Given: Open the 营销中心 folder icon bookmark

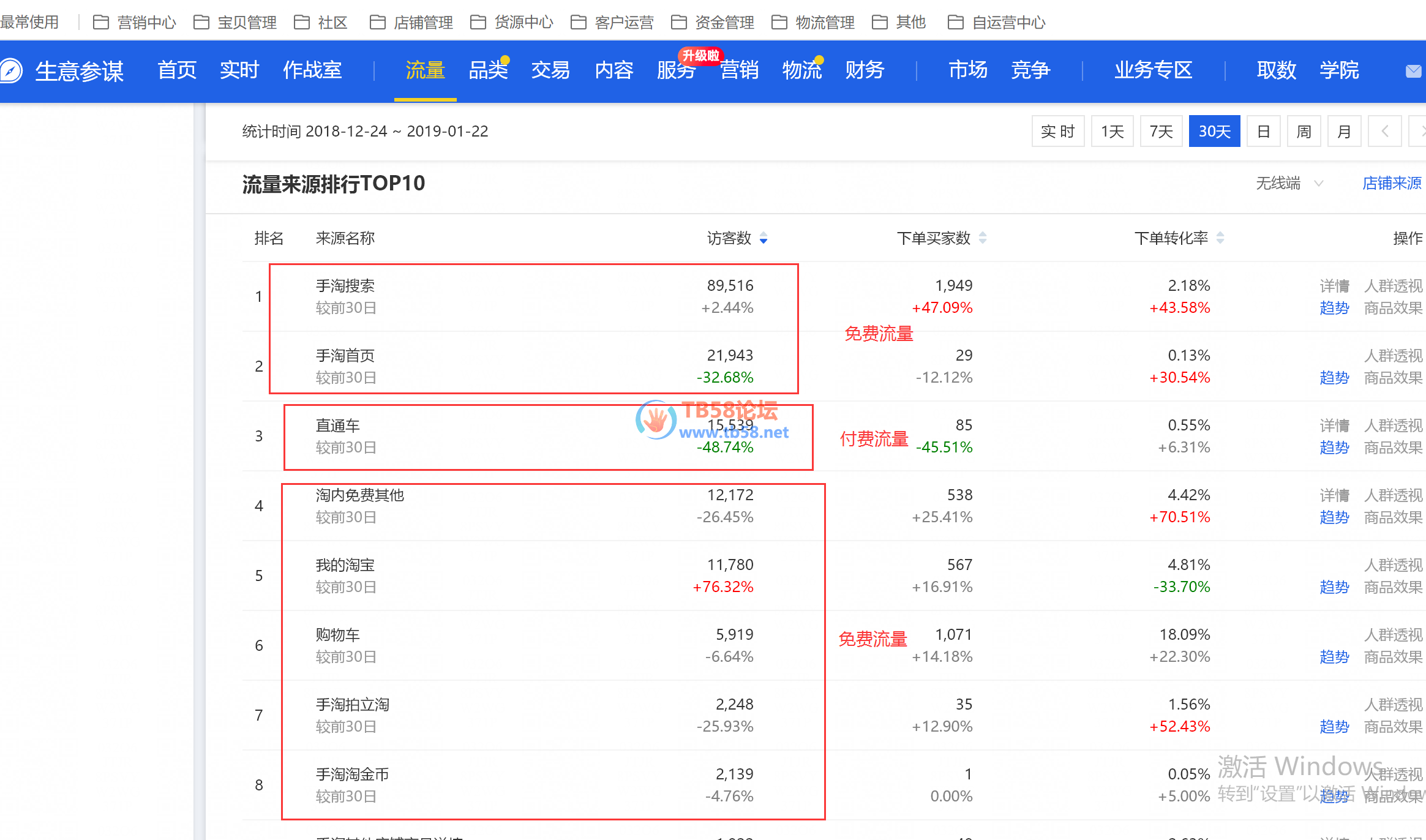Looking at the screenshot, I should pyautogui.click(x=101, y=23).
